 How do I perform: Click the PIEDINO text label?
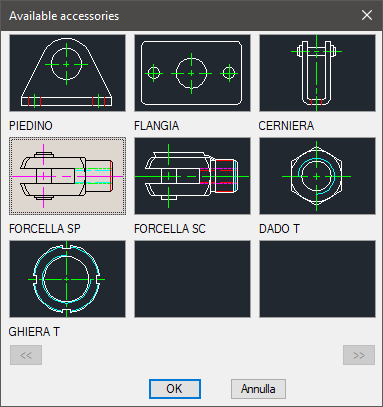tap(31, 126)
